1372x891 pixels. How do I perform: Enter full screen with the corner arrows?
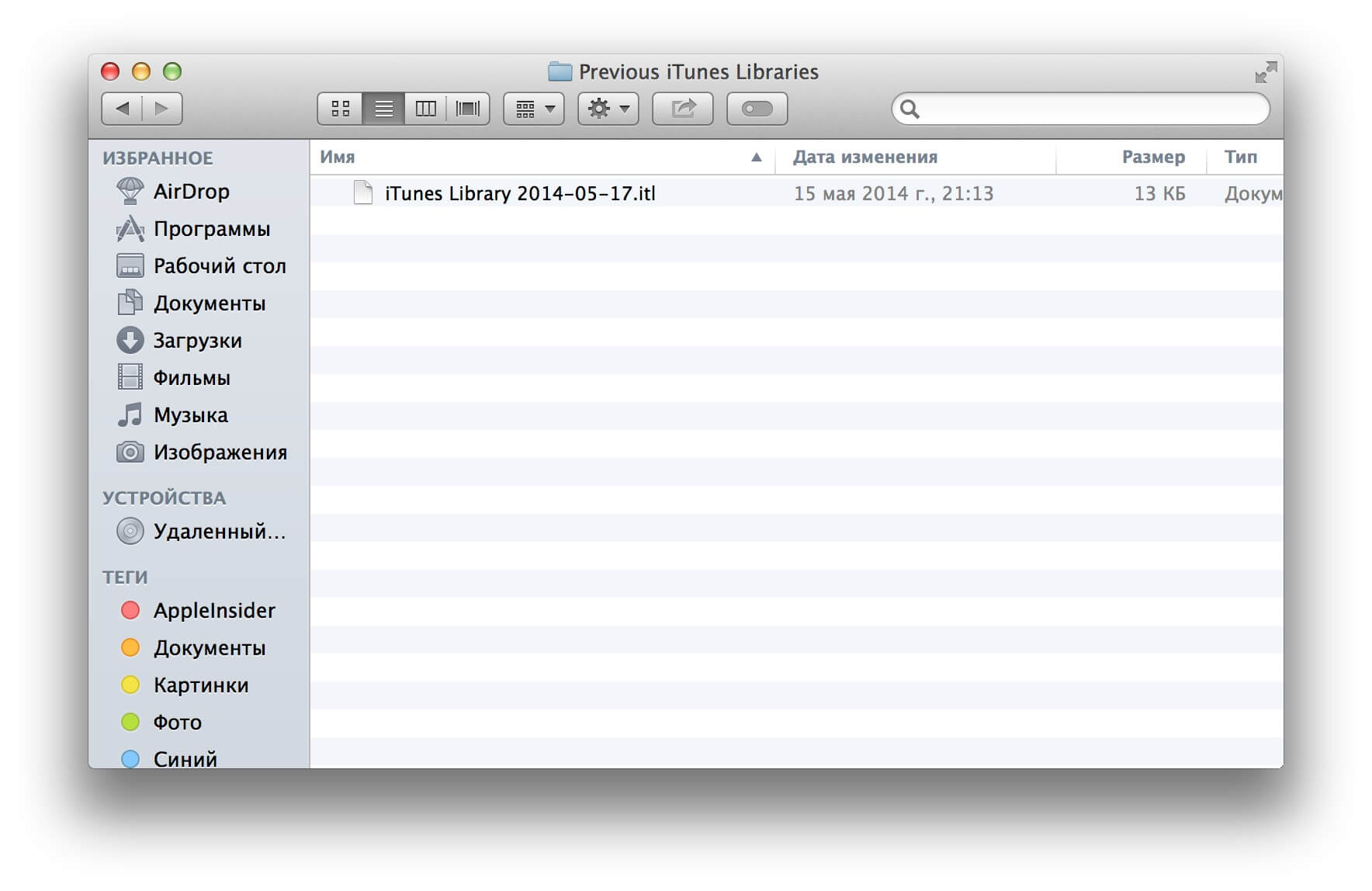click(1266, 72)
